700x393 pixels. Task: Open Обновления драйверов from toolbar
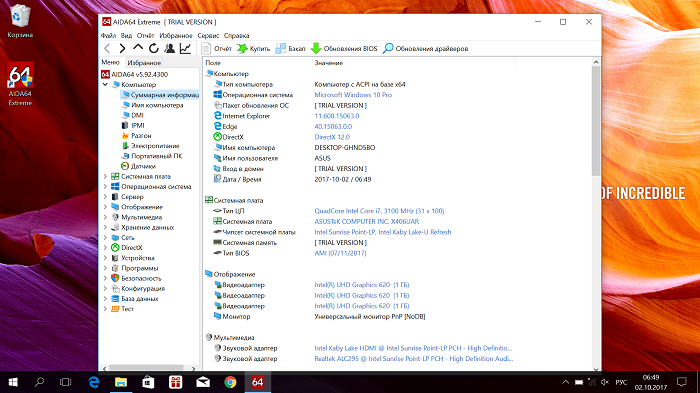pos(425,49)
